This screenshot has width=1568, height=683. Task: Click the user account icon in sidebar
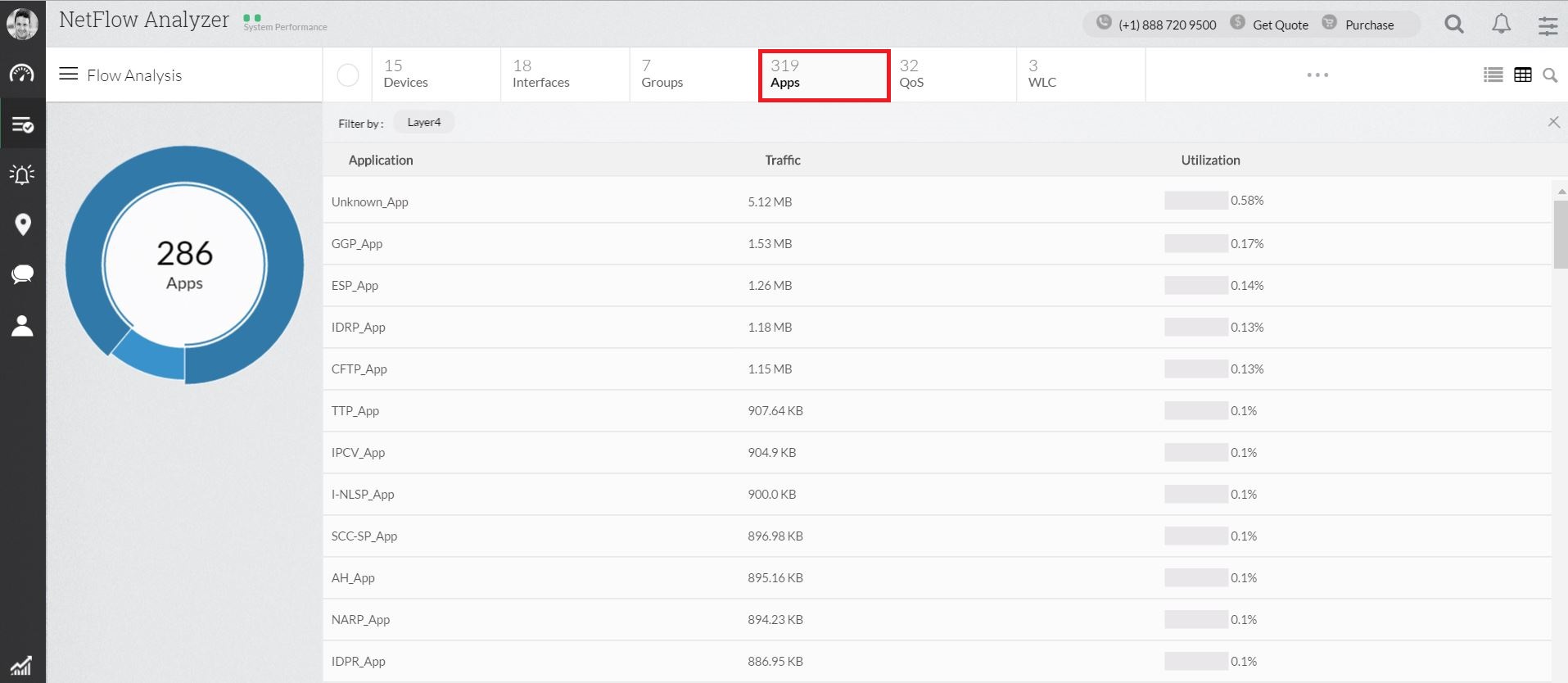click(x=22, y=326)
